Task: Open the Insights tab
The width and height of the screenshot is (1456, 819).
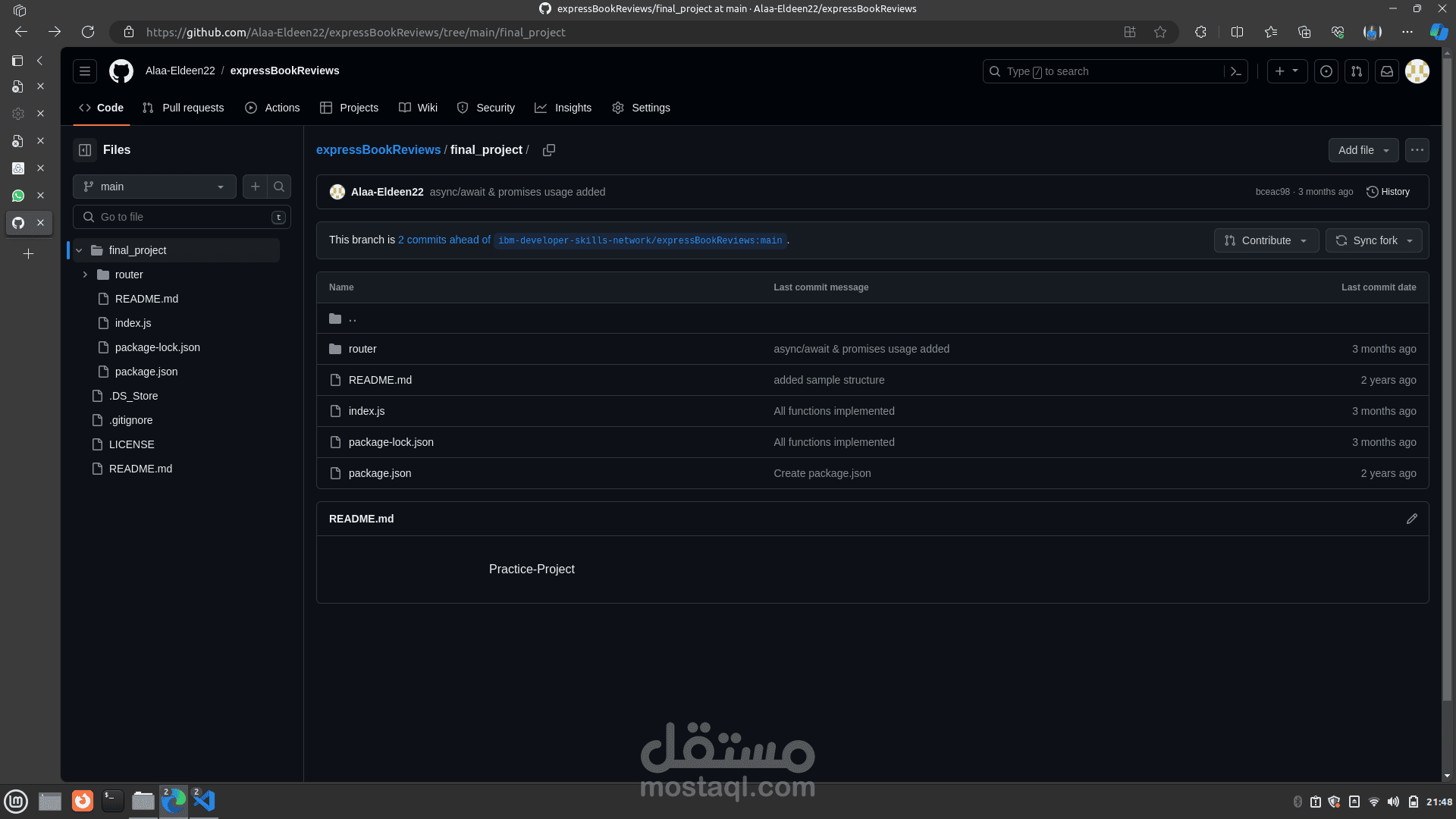Action: (x=563, y=108)
